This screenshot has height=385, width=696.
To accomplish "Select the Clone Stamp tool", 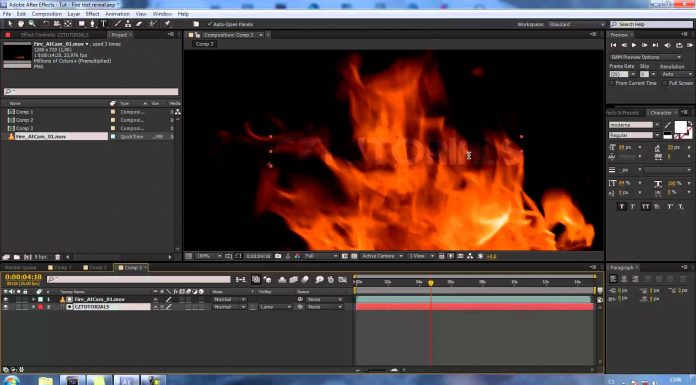I will tap(128, 24).
